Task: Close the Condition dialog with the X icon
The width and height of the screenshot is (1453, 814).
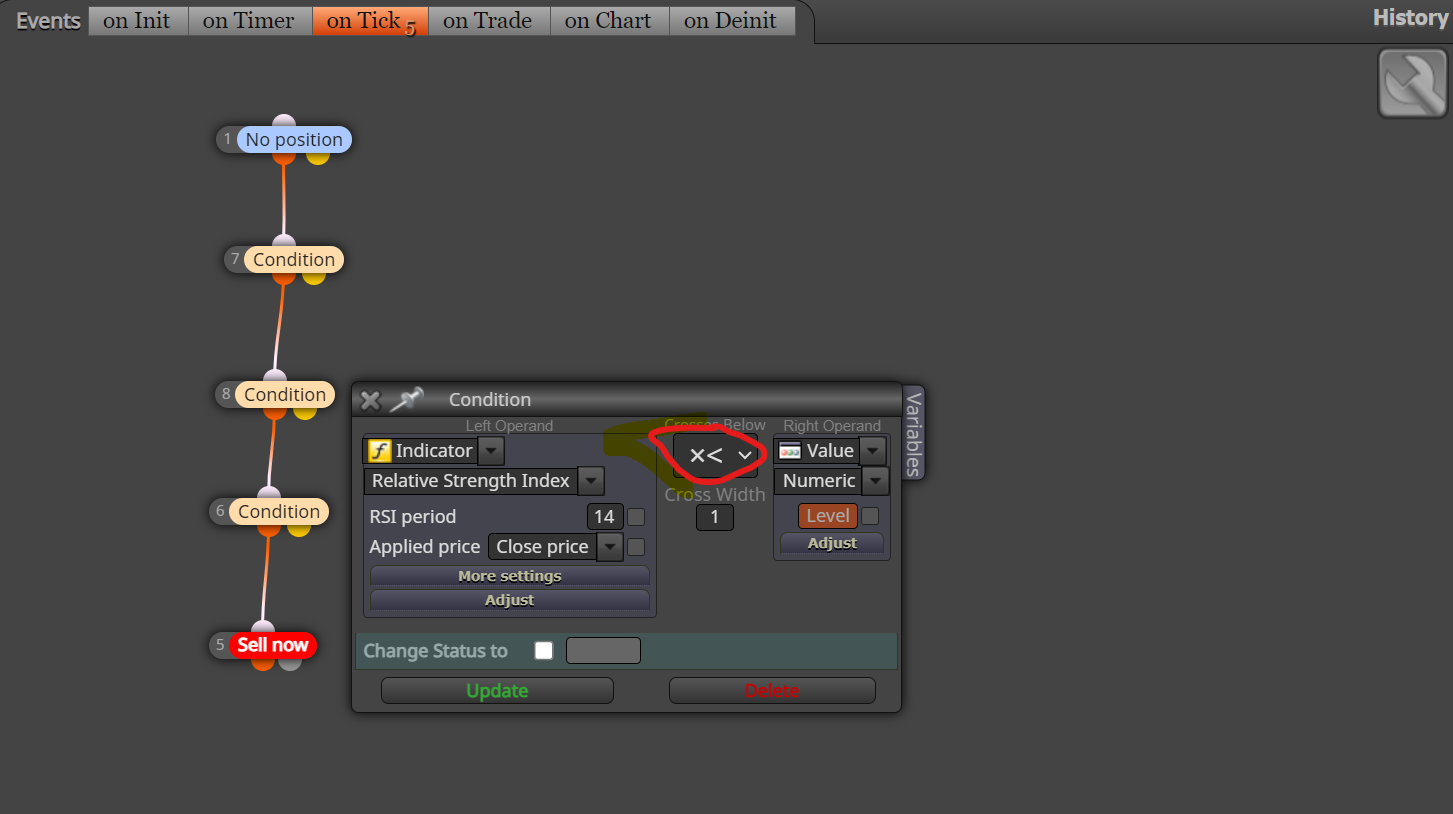Action: pyautogui.click(x=370, y=400)
